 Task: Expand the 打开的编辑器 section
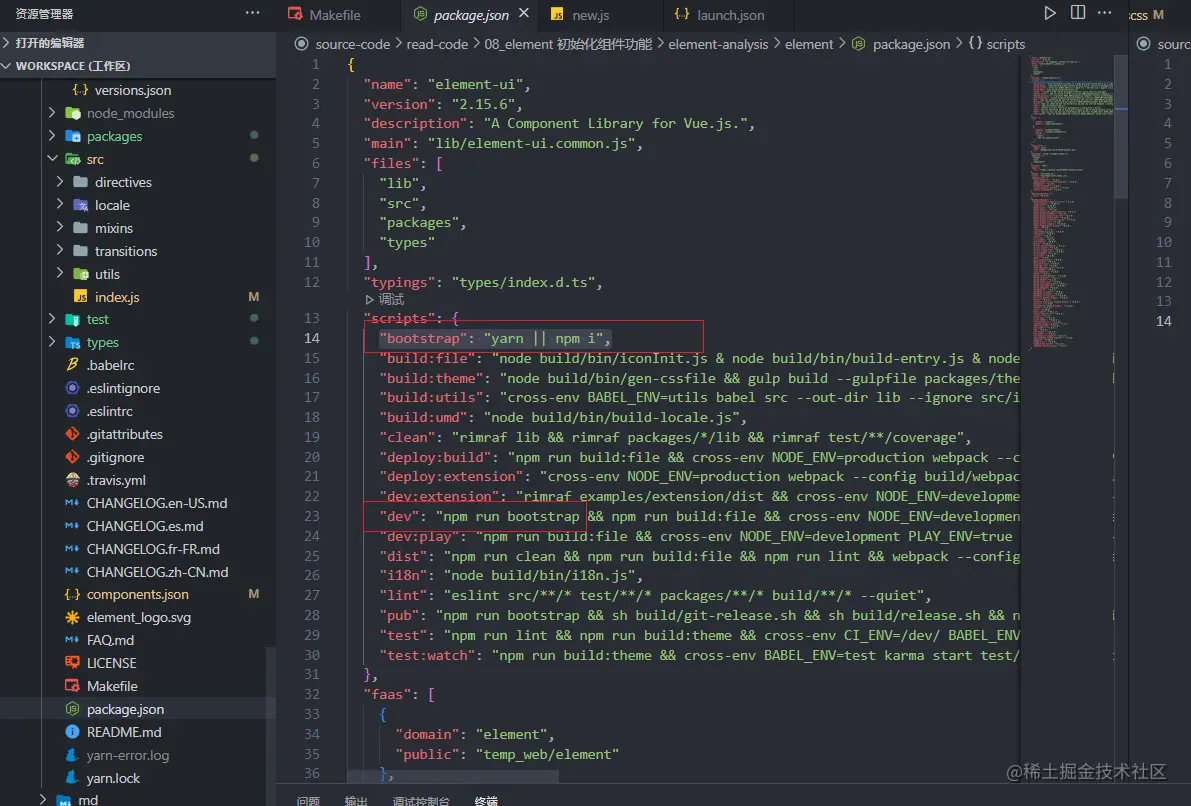49,43
